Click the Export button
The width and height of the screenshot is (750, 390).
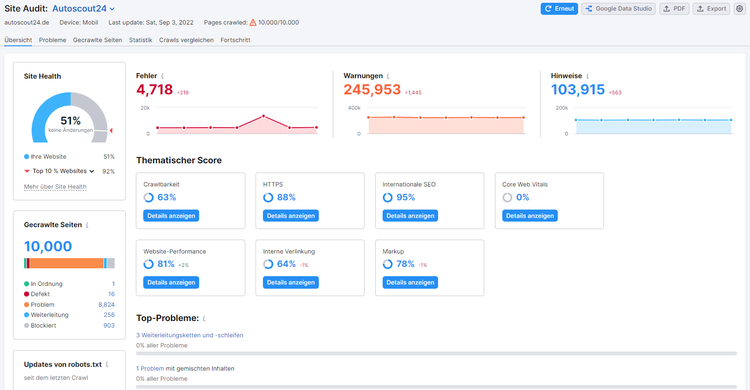click(711, 9)
